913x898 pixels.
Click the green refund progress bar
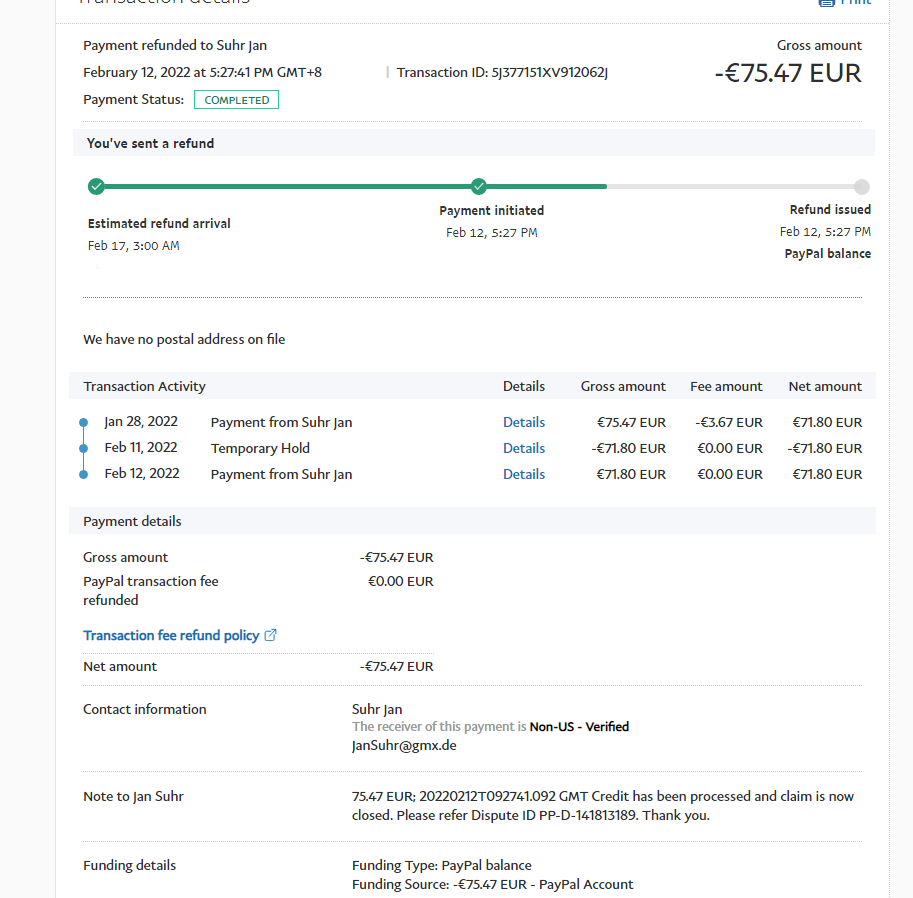coord(300,186)
